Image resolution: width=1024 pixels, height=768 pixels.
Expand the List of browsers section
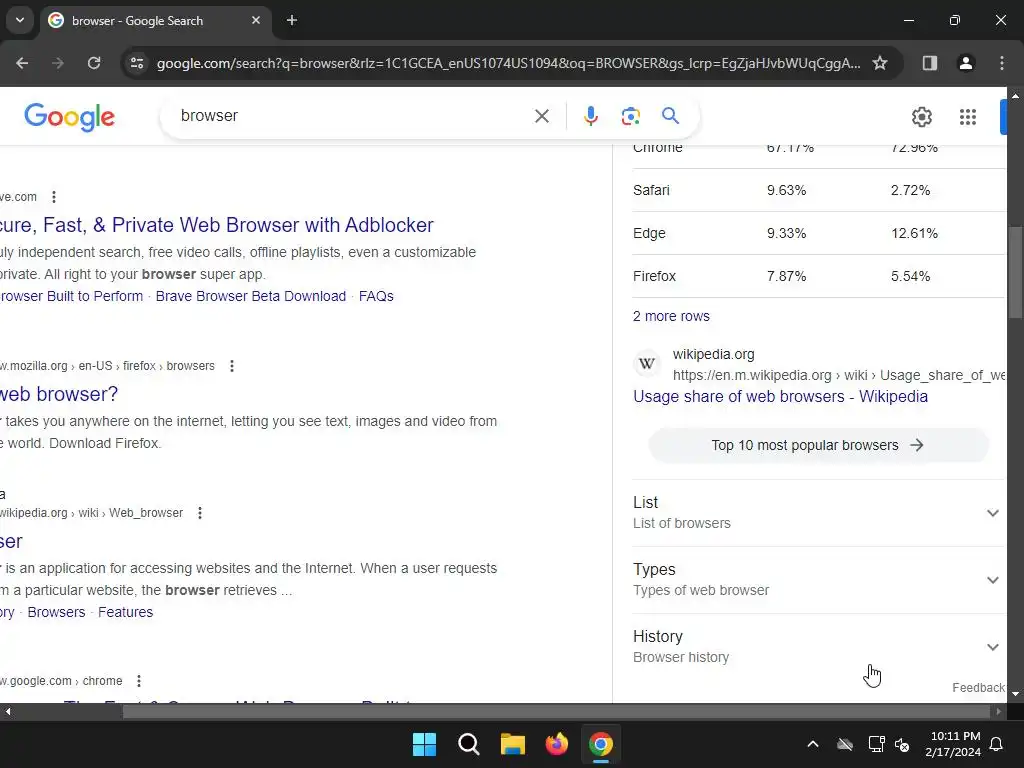coord(818,513)
